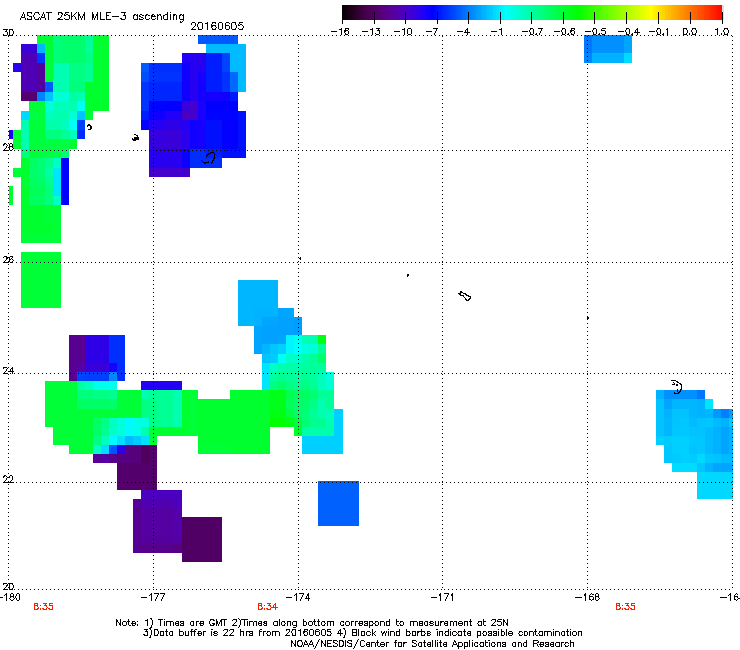The width and height of the screenshot is (740, 650).
Task: Click latitude axis label '24'
Action: 8,371
